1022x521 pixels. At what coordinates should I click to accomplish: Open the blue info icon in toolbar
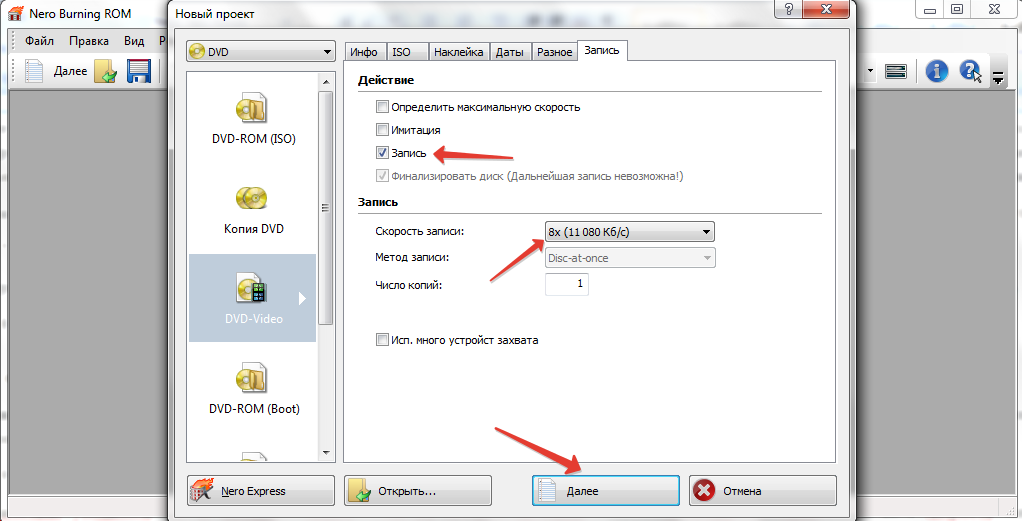[x=937, y=70]
